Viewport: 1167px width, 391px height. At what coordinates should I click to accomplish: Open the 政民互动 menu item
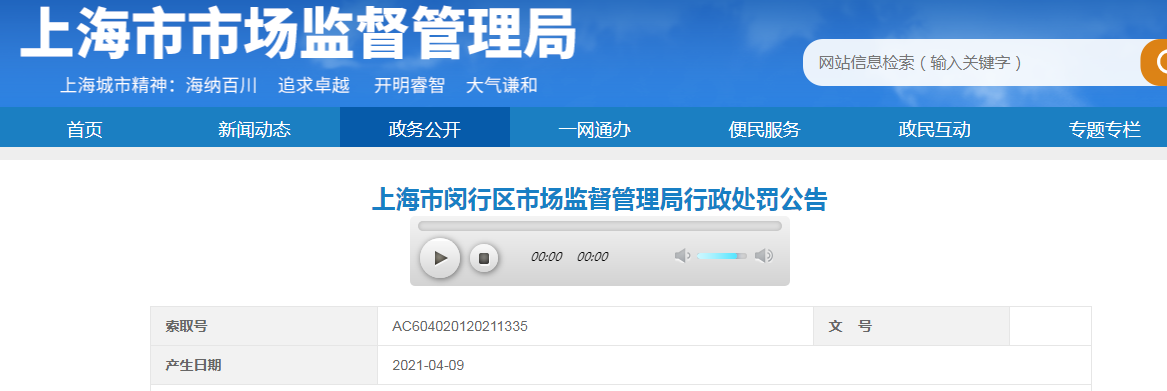(935, 130)
